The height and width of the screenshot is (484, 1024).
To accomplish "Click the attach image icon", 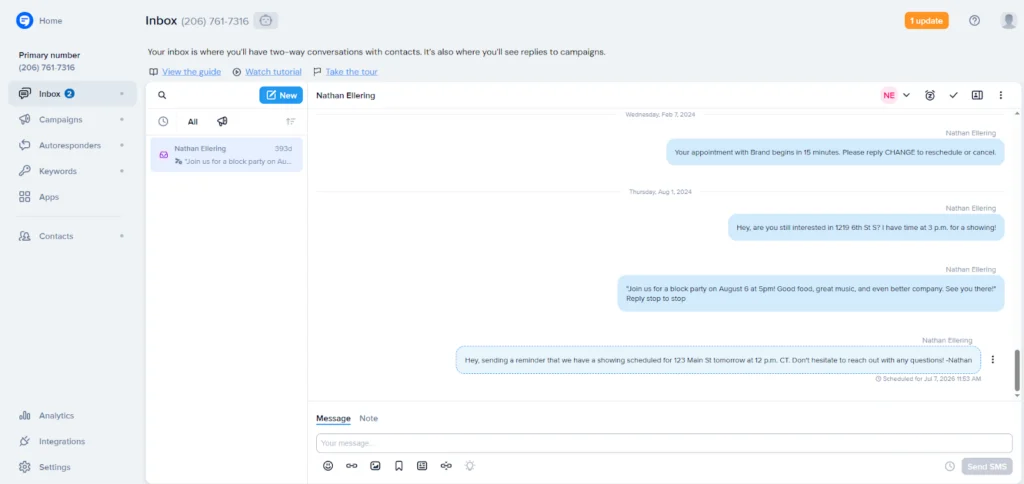I will (375, 466).
